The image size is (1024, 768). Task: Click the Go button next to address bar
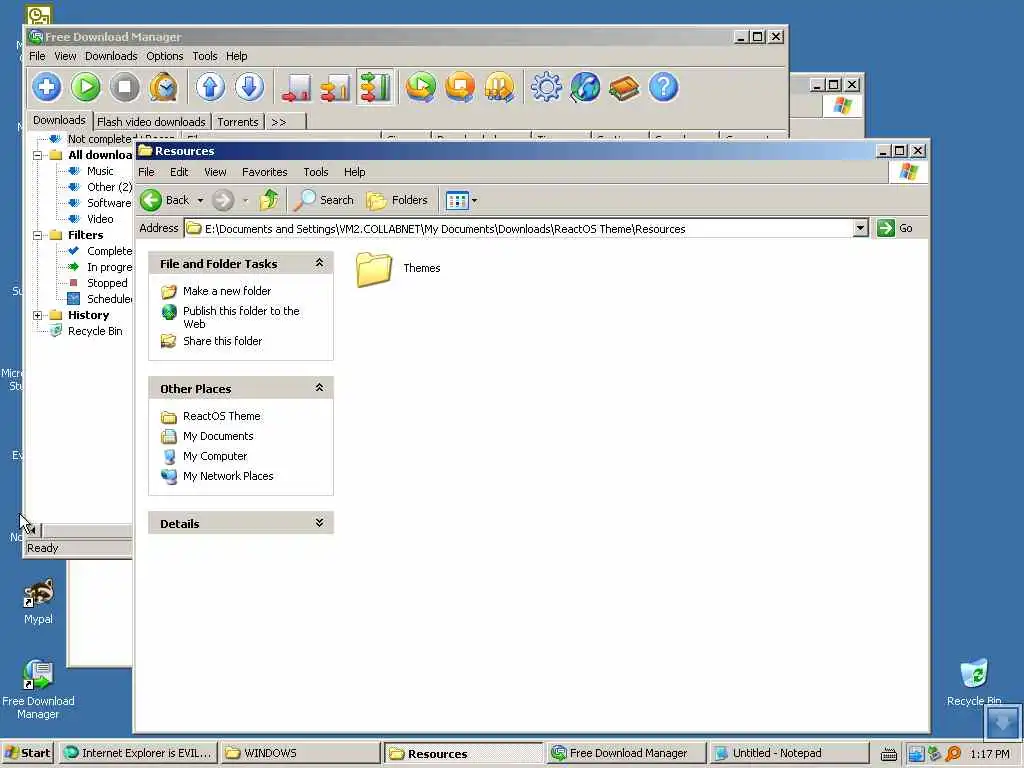click(895, 228)
